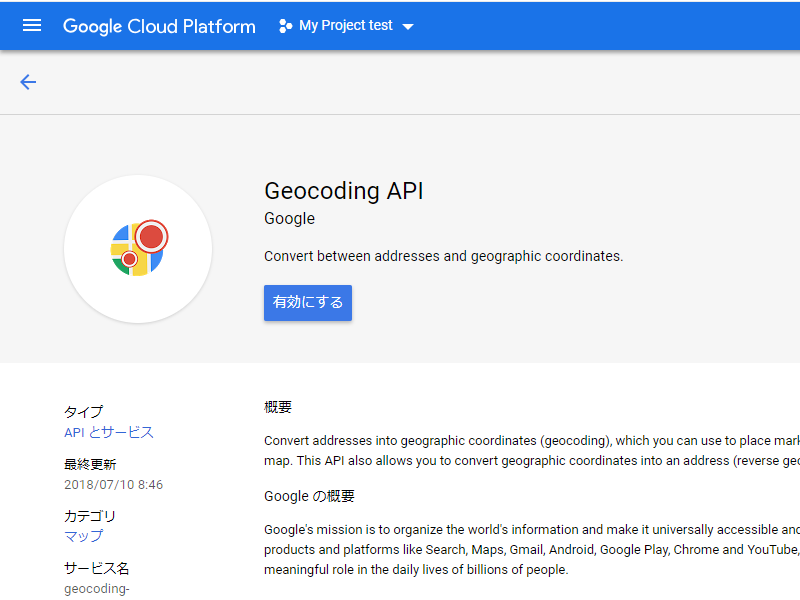Image resolution: width=800 pixels, height=600 pixels.
Task: Click the red map pin inside the Geocoding logo
Action: pyautogui.click(x=152, y=238)
